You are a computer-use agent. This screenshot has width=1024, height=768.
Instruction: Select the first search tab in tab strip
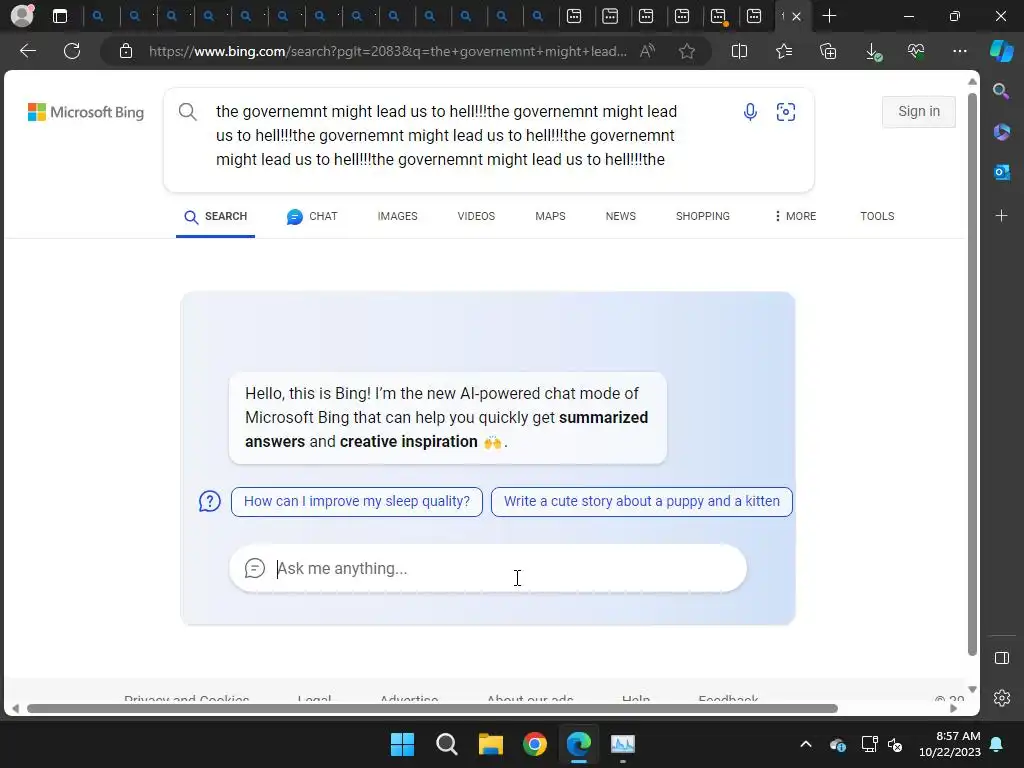coord(98,16)
